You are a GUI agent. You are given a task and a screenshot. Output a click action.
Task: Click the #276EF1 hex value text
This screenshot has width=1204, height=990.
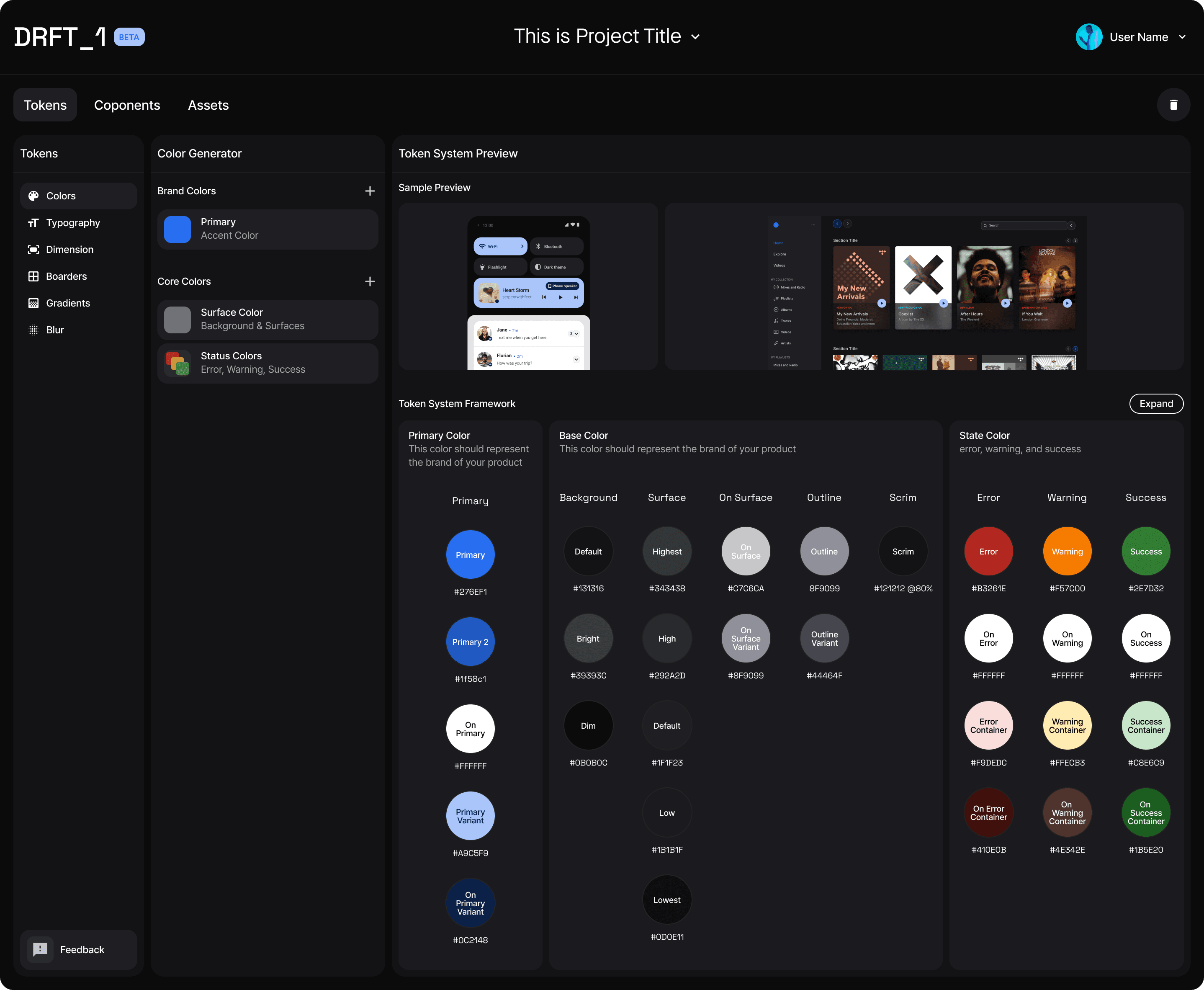(470, 592)
